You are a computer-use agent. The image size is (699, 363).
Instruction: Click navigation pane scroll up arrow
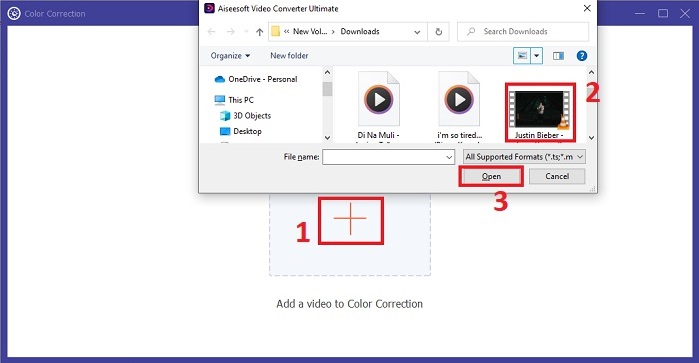pyautogui.click(x=327, y=72)
